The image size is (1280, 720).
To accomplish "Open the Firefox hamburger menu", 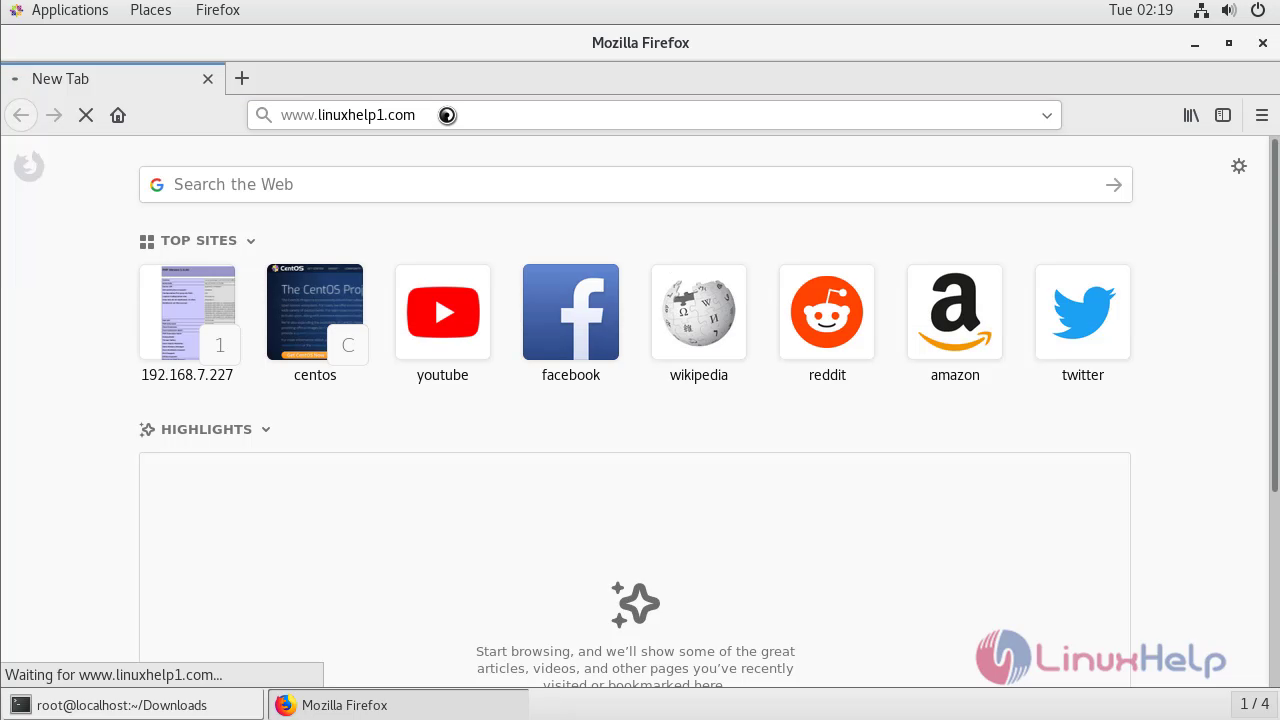I will (1262, 115).
